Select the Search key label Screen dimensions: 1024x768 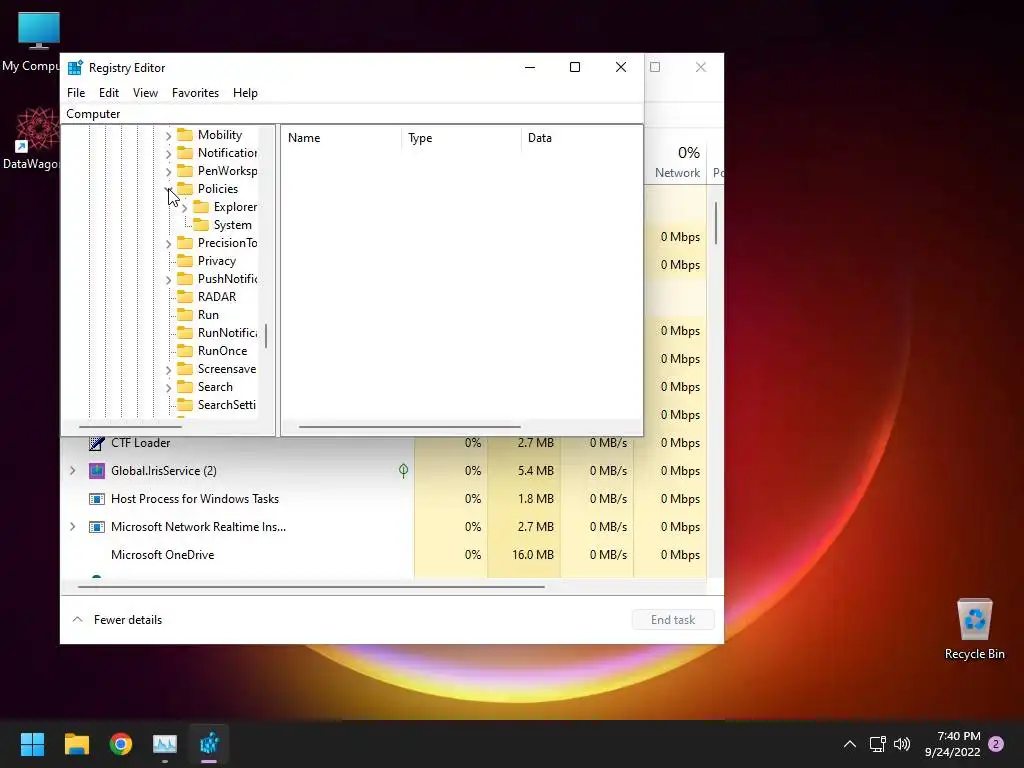point(215,387)
